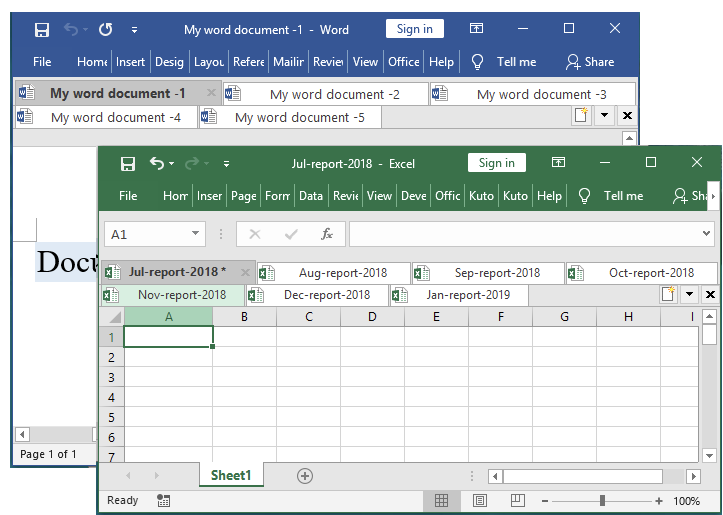Switch to My word document -4 tab
723x515 pixels.
[x=107, y=117]
